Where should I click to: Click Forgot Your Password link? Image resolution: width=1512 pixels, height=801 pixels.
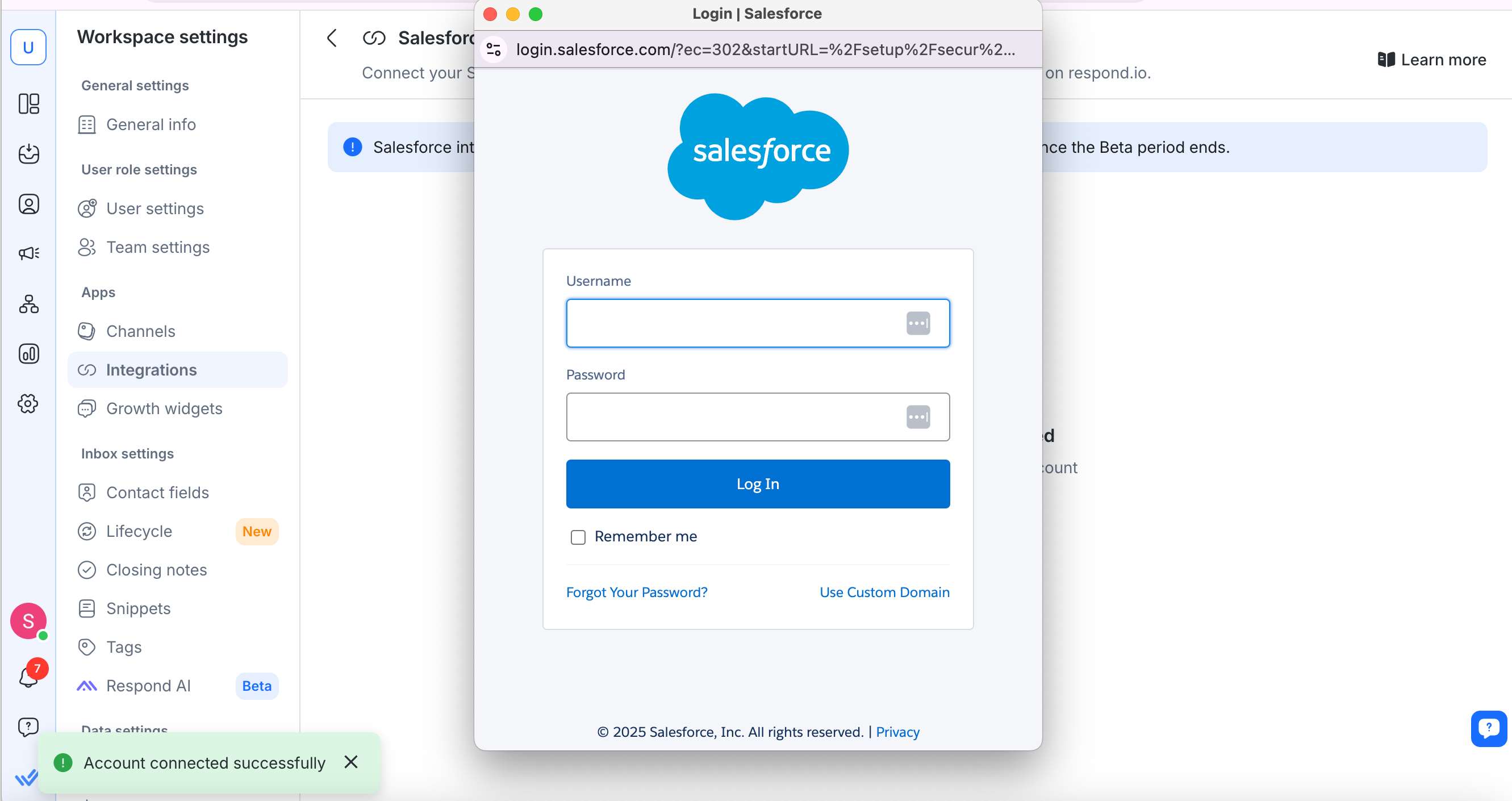click(637, 592)
